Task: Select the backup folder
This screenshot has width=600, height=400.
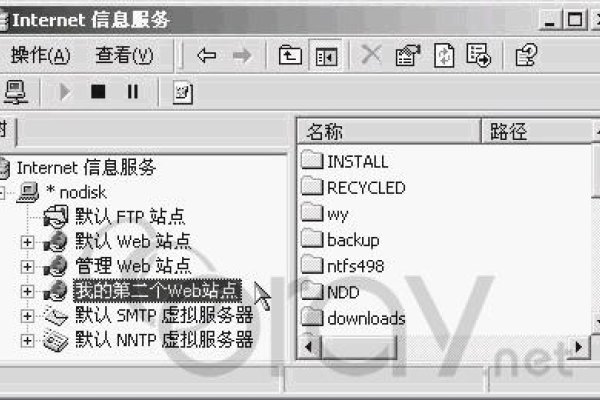Action: [353, 240]
